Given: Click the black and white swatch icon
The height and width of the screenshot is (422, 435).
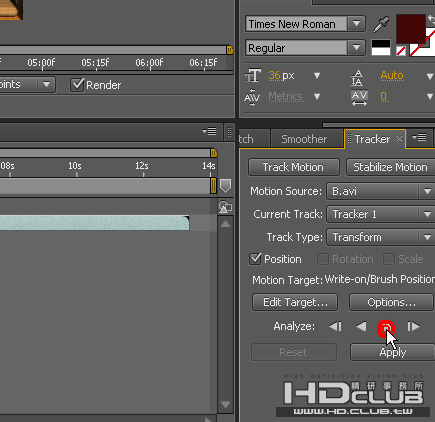Looking at the screenshot, I should point(381,48).
